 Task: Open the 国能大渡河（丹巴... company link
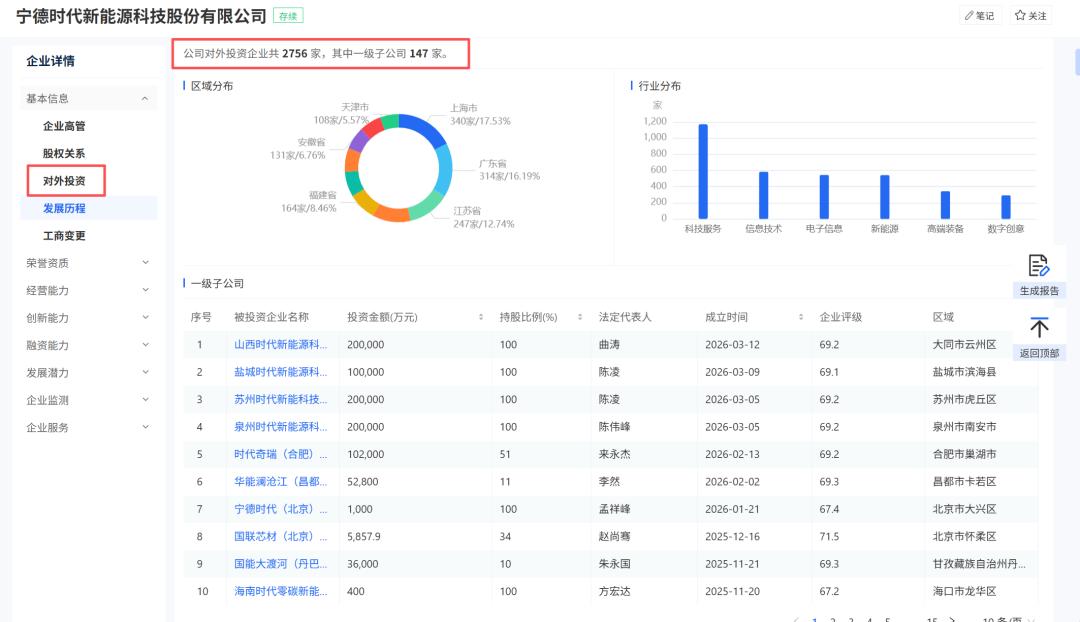coord(280,563)
